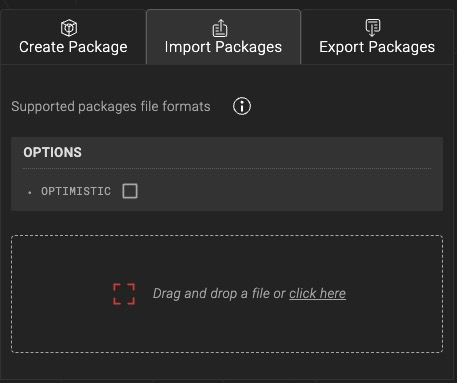Click inside the dashed file drop zone

pos(227,294)
